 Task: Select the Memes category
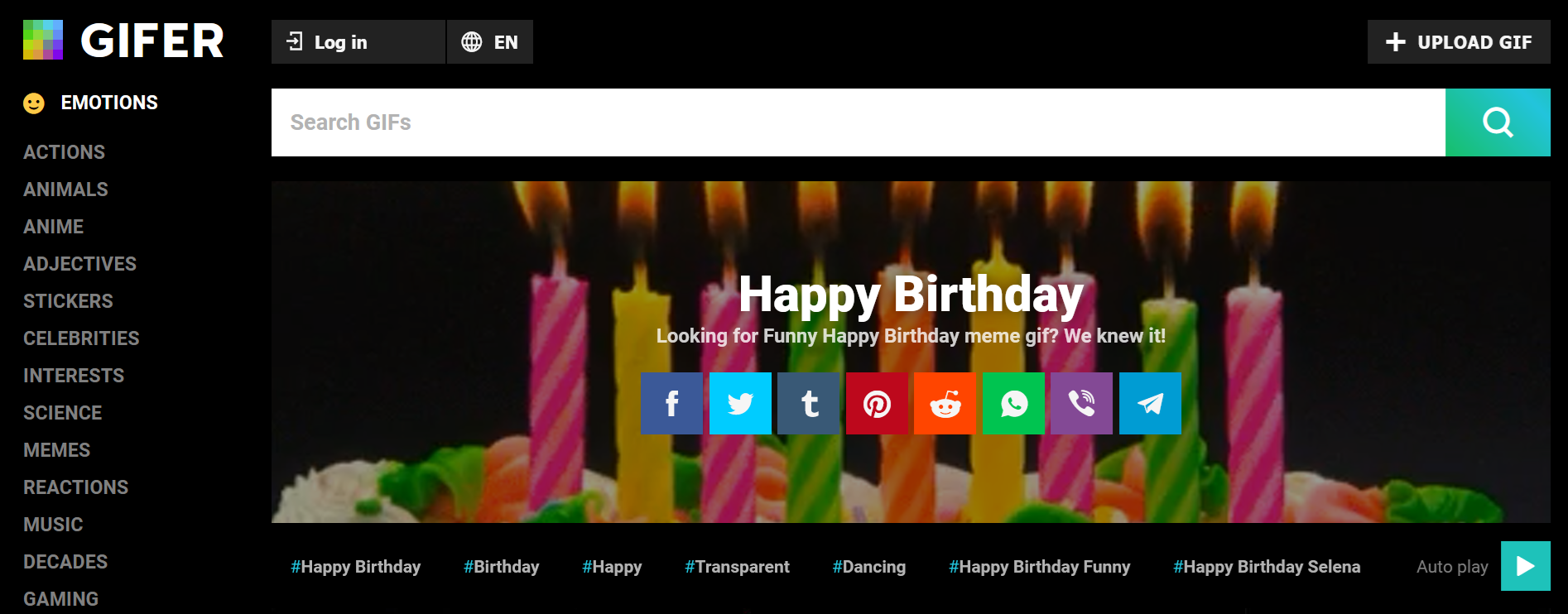point(56,450)
